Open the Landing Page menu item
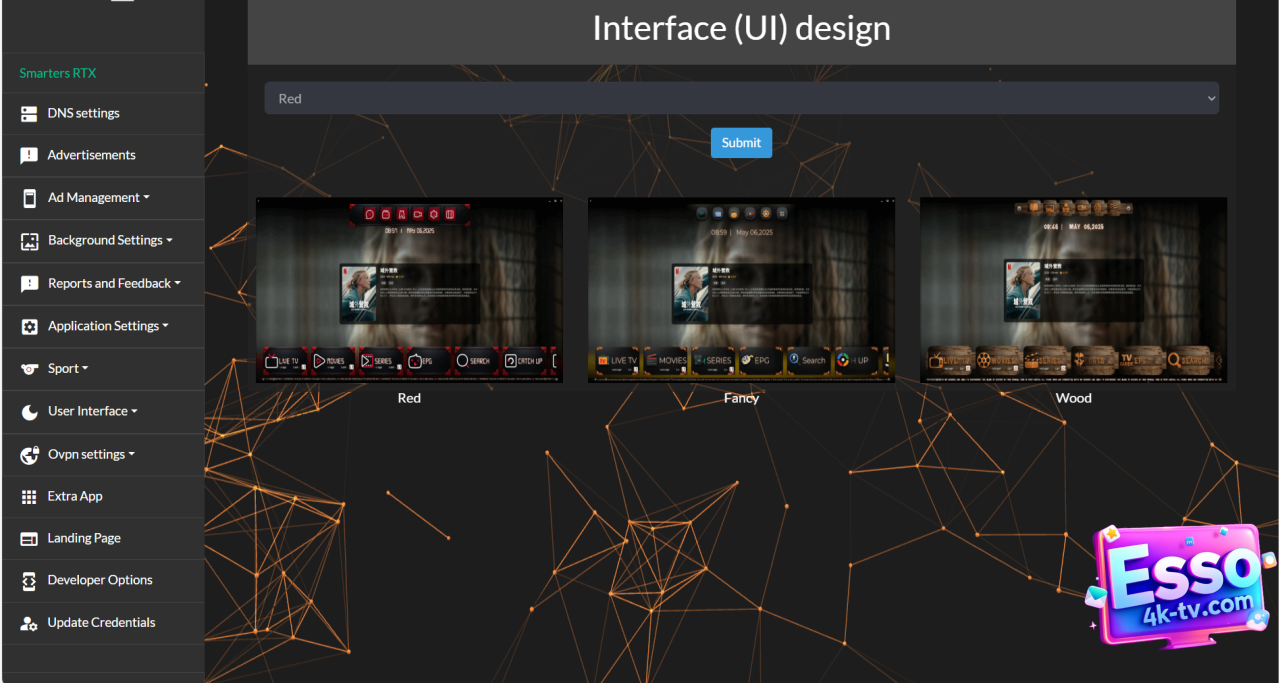The height and width of the screenshot is (683, 1280). [x=84, y=538]
